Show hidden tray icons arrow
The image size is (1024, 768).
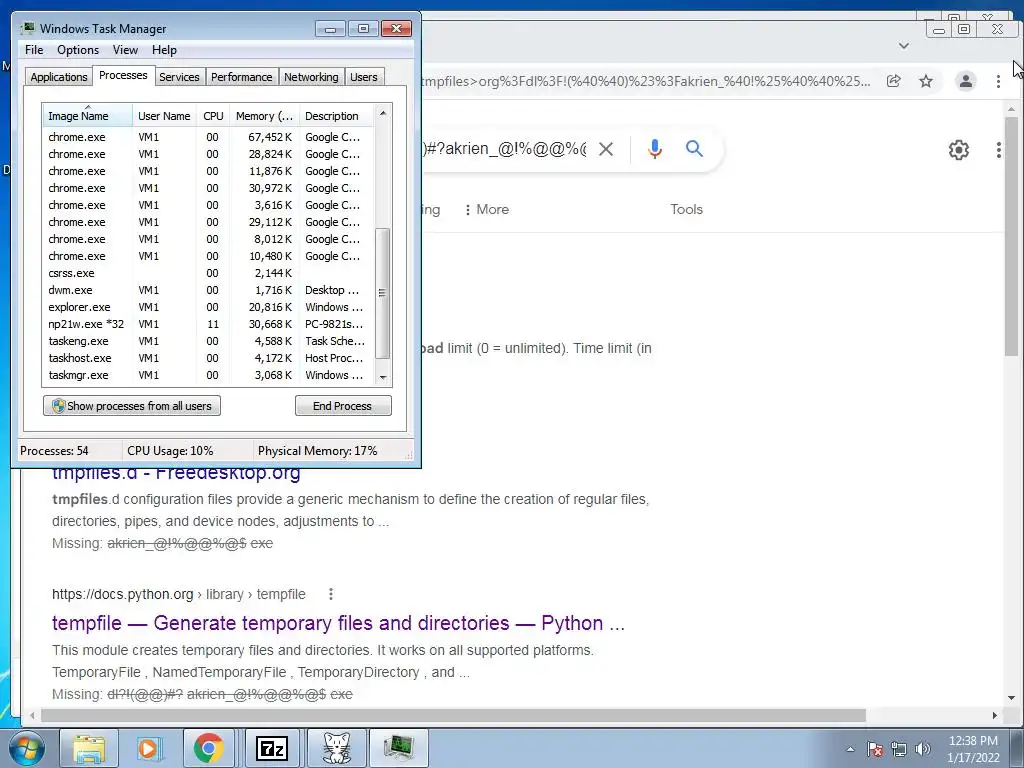[850, 749]
